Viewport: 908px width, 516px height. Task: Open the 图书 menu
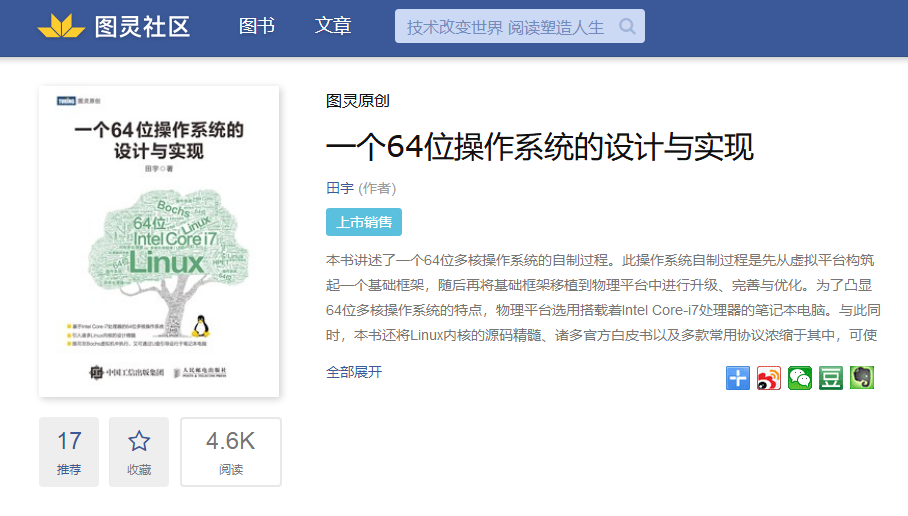pos(257,26)
